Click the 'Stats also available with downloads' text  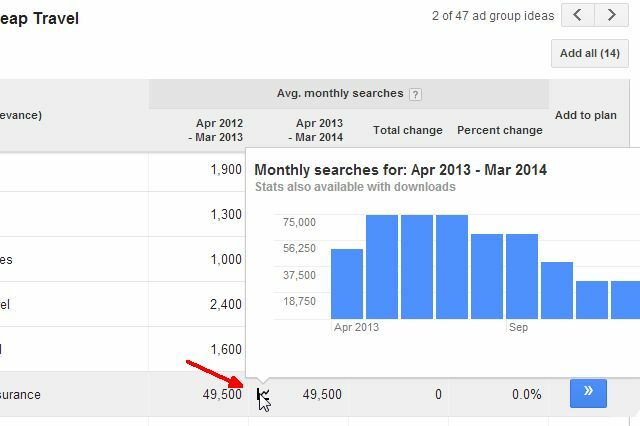355,187
